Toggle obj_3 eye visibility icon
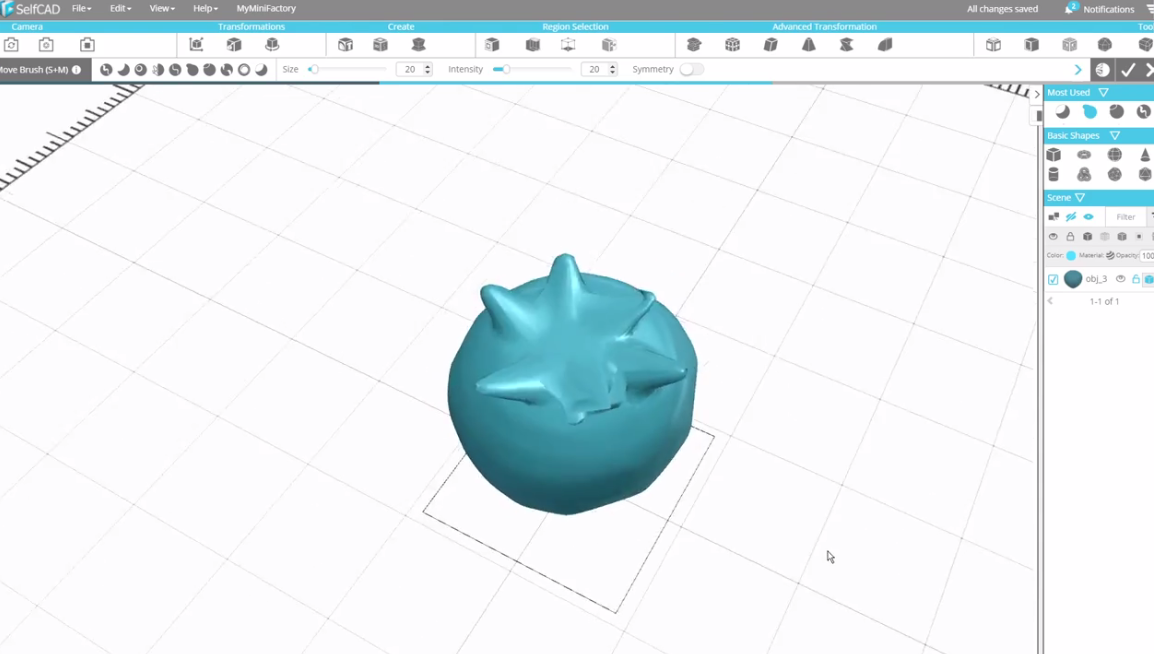Screen dimensions: 1154x654 [1120, 279]
